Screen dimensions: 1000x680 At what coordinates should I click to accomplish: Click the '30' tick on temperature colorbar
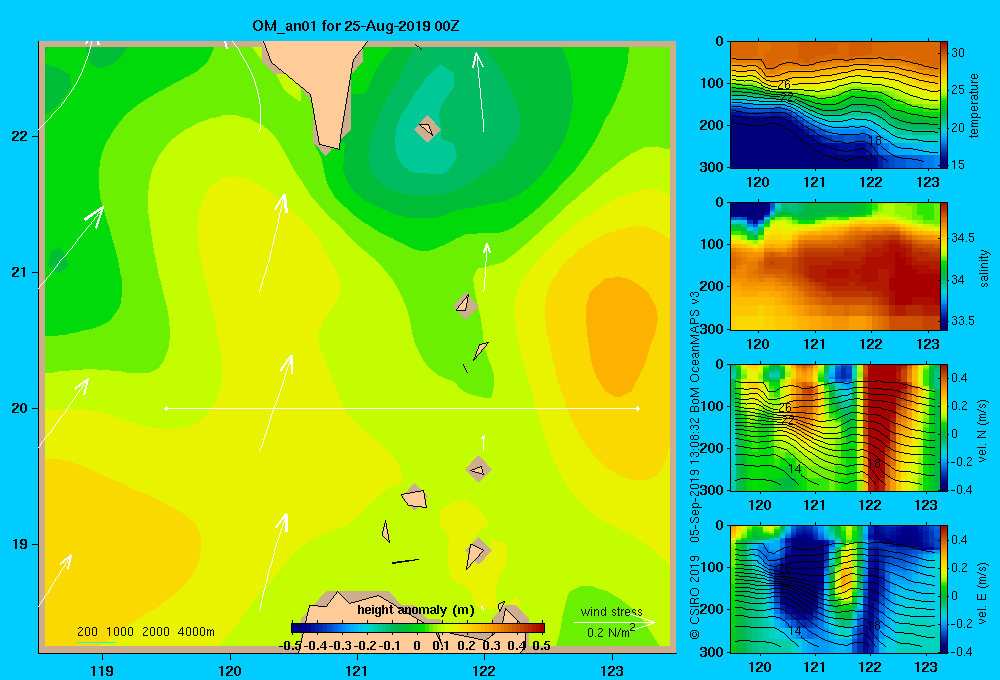point(958,53)
